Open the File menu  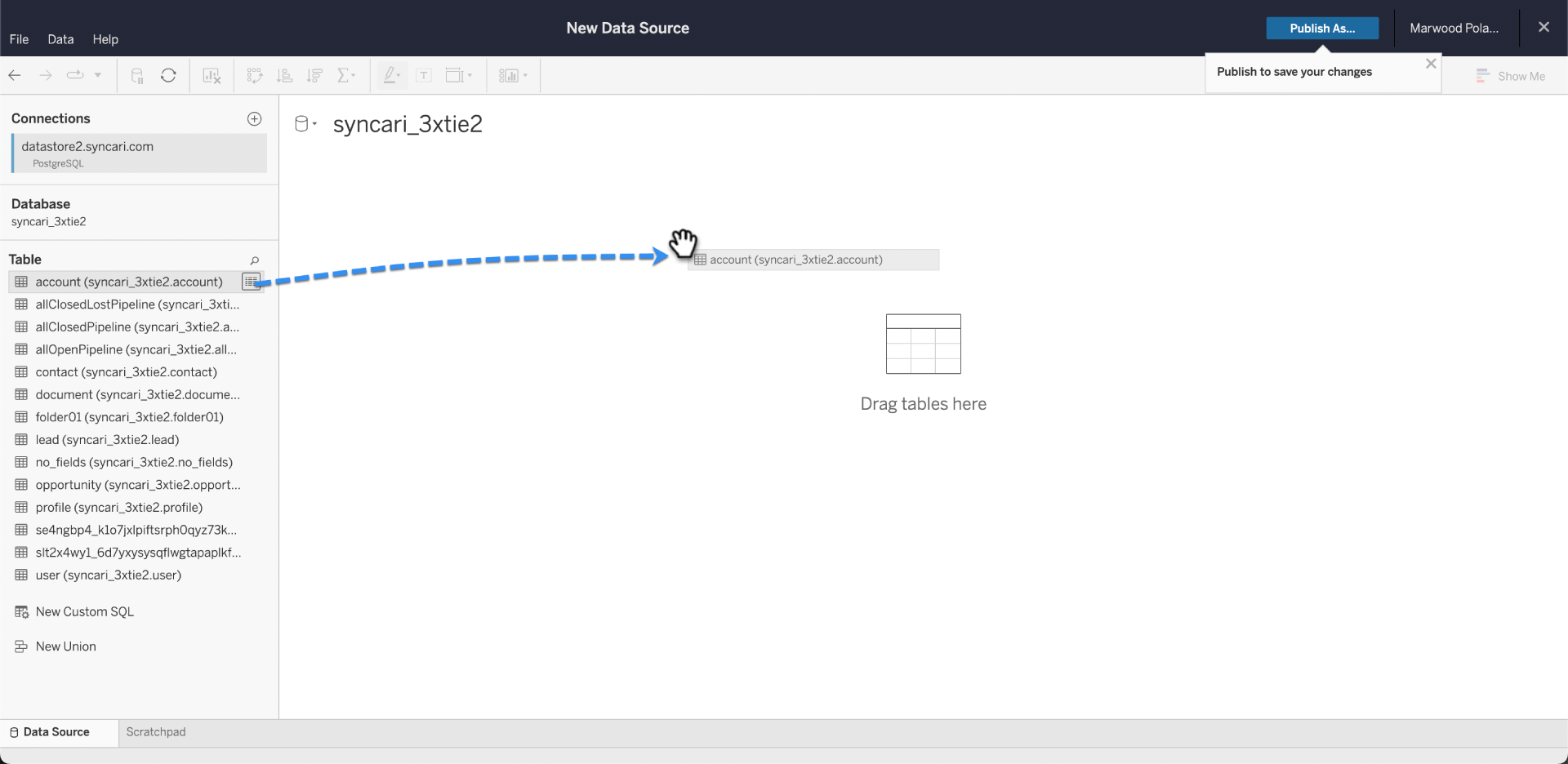coord(19,39)
